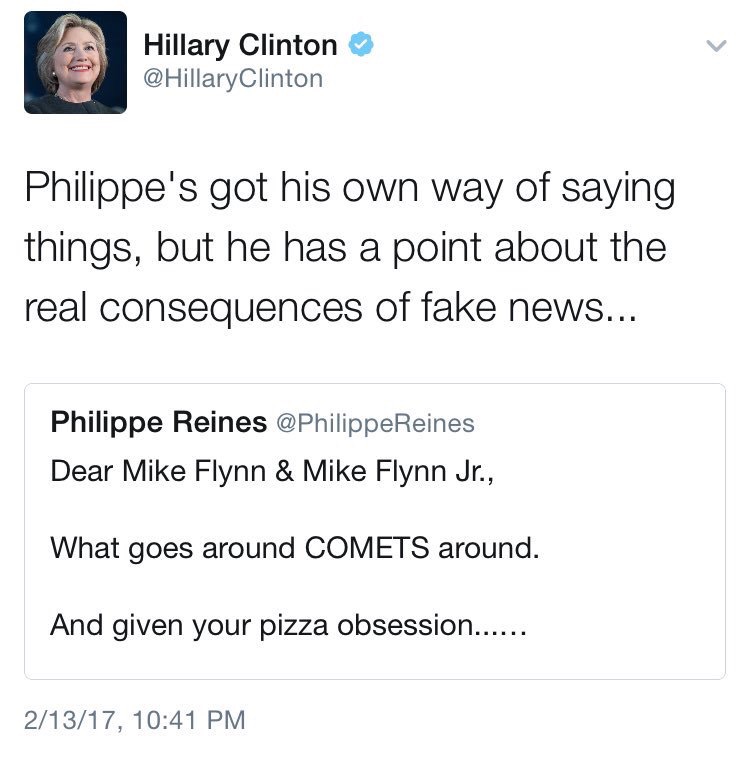
Task: Click the tweet line starting "things, but he has"
Action: click(344, 246)
